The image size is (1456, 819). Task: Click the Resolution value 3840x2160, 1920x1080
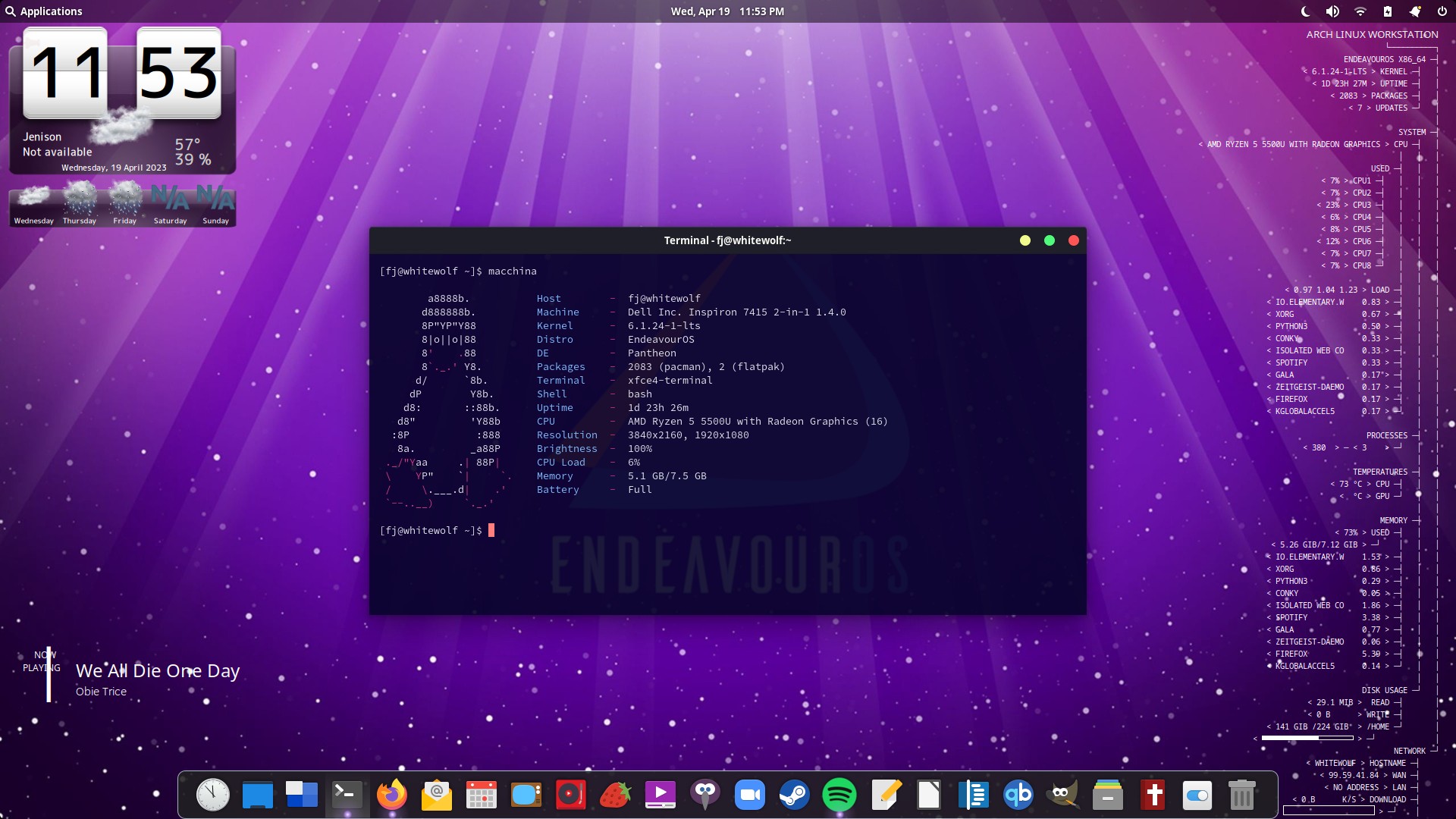(688, 435)
